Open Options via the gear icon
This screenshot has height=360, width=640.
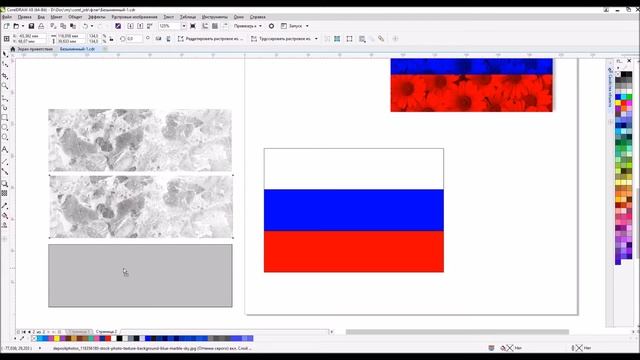pos(271,26)
